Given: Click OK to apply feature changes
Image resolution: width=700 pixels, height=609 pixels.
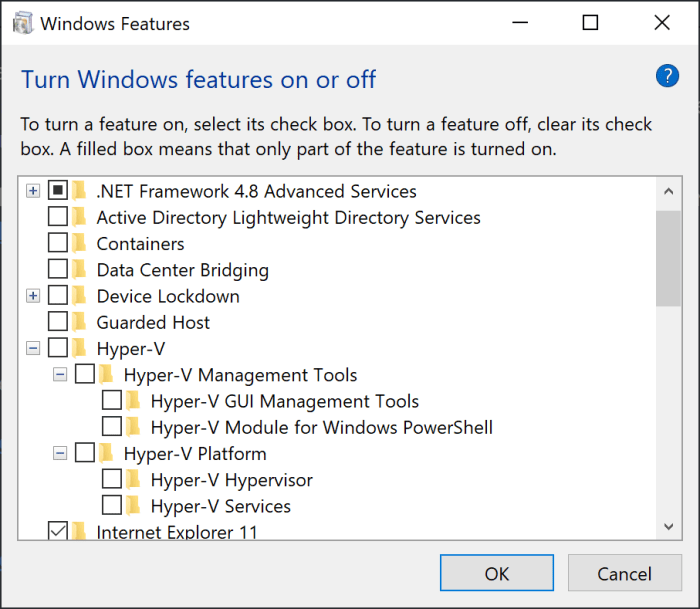Looking at the screenshot, I should click(496, 573).
